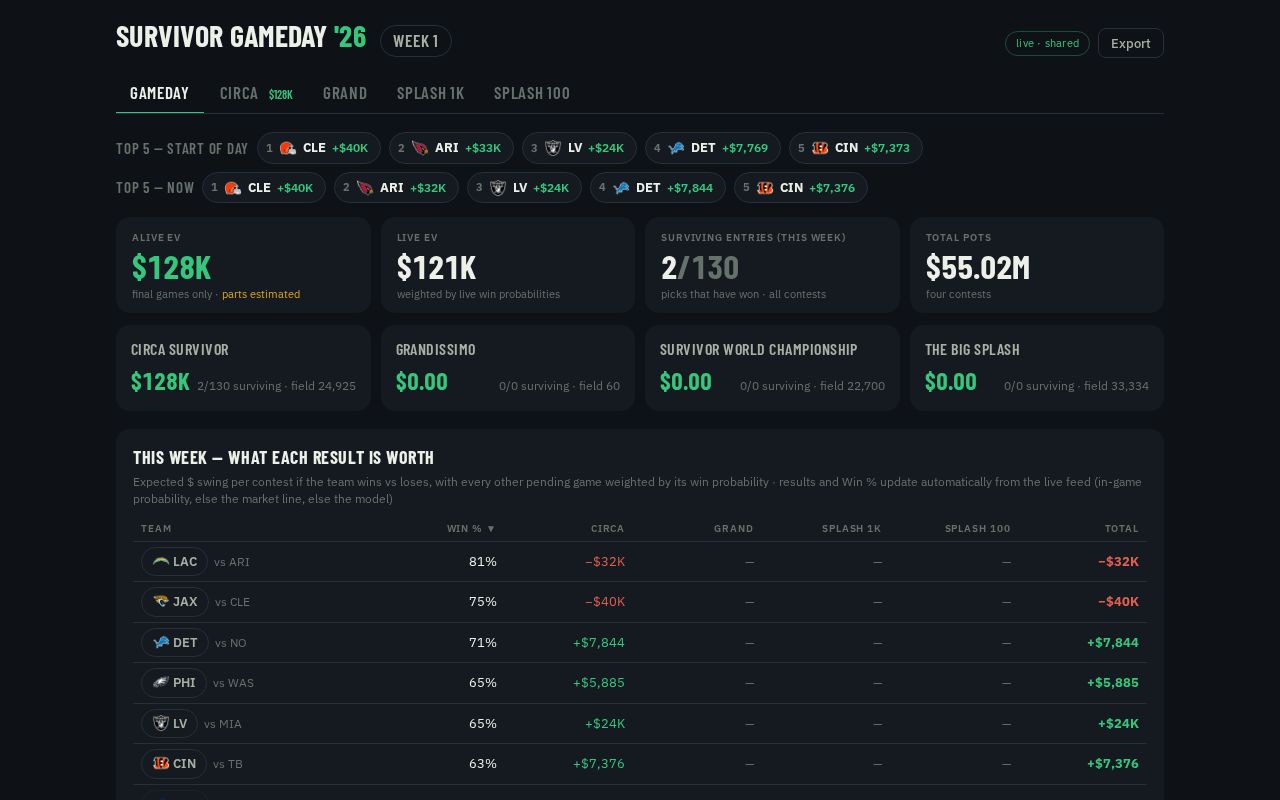Click the Total column header
This screenshot has height=800, width=1280.
pyautogui.click(x=1122, y=528)
